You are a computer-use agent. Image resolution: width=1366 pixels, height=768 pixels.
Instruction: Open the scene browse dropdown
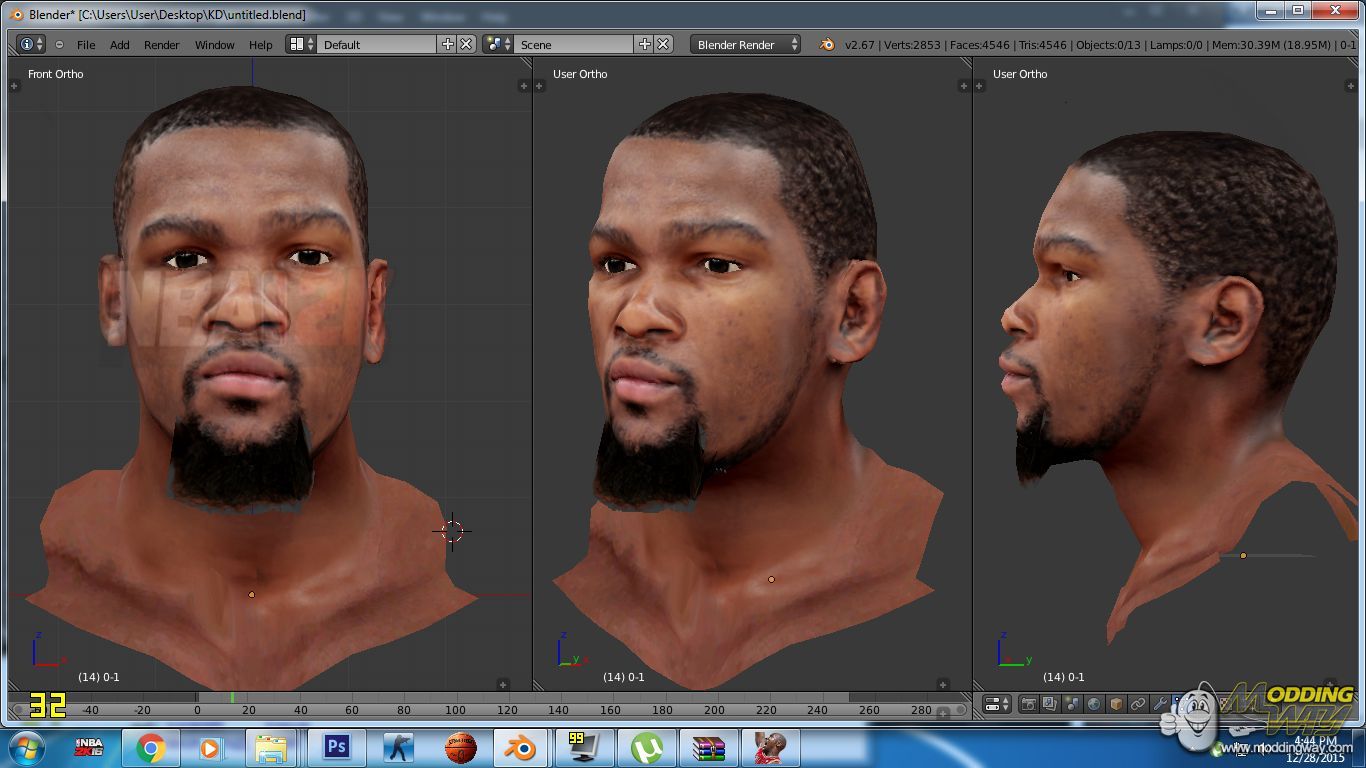(x=498, y=44)
